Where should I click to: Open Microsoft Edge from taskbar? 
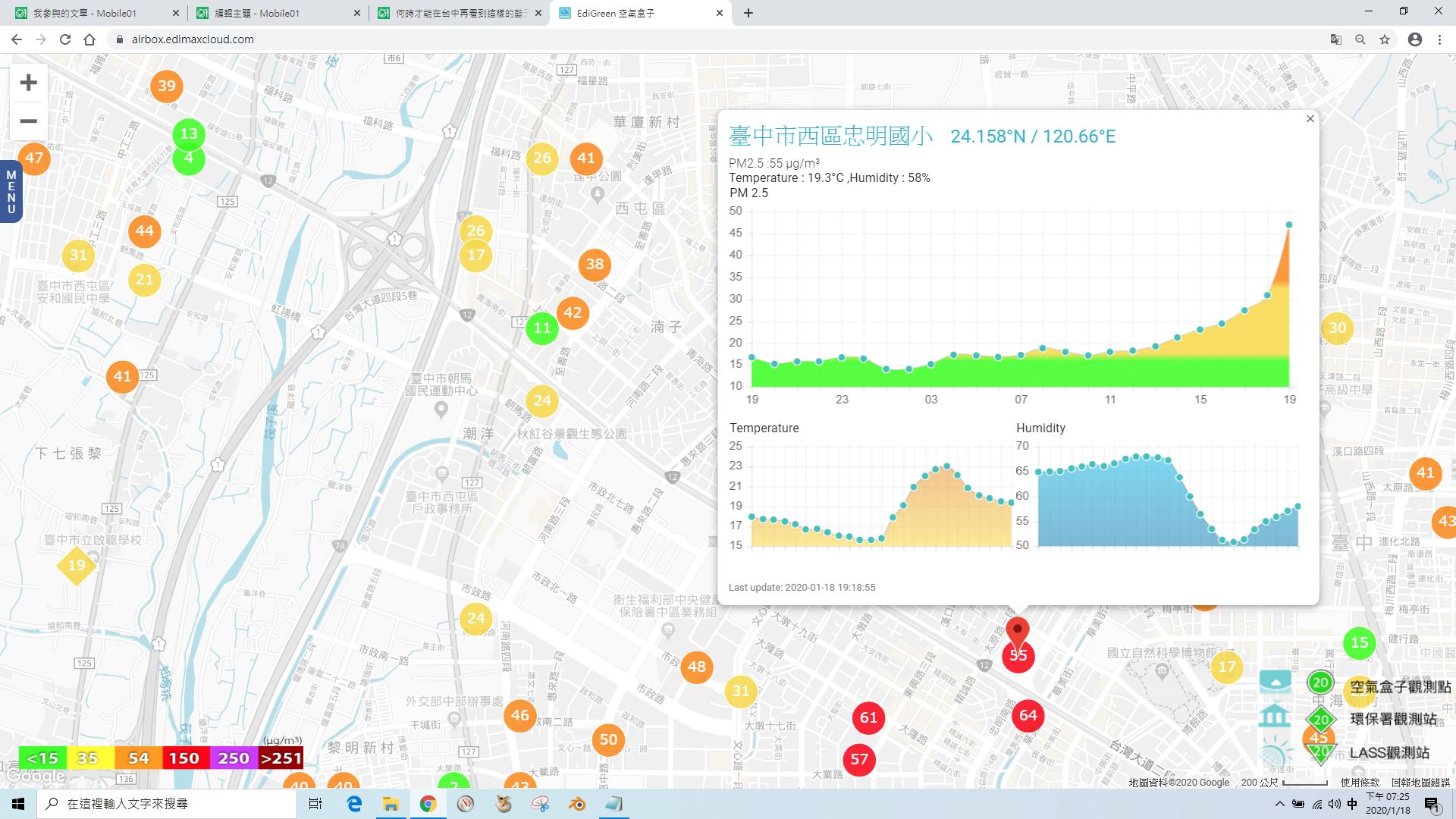pyautogui.click(x=353, y=804)
